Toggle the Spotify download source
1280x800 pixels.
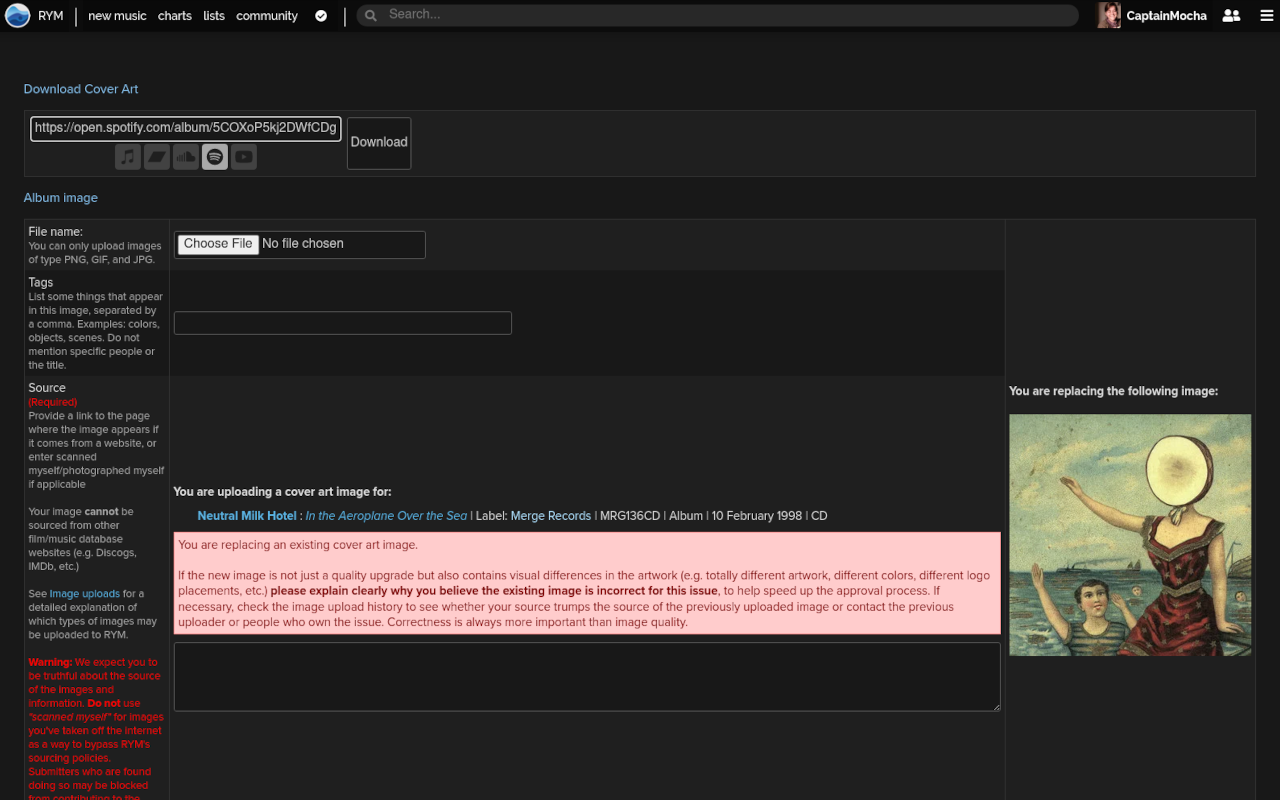214,156
